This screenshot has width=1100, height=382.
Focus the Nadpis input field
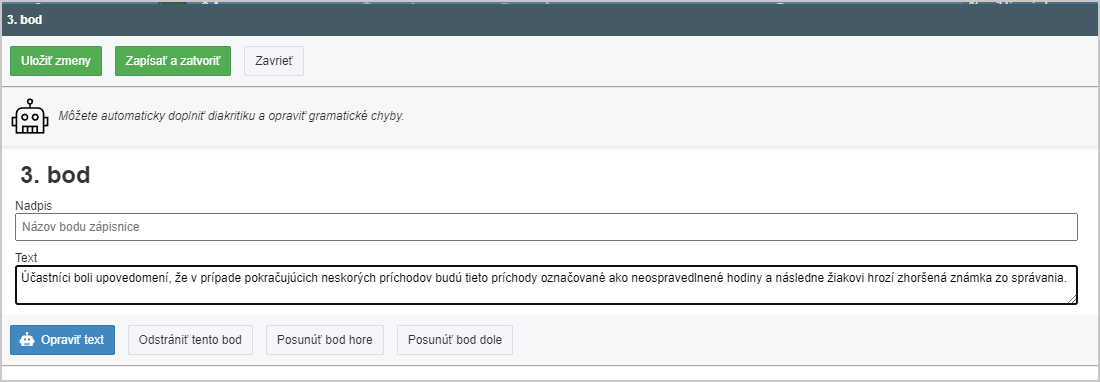[546, 227]
